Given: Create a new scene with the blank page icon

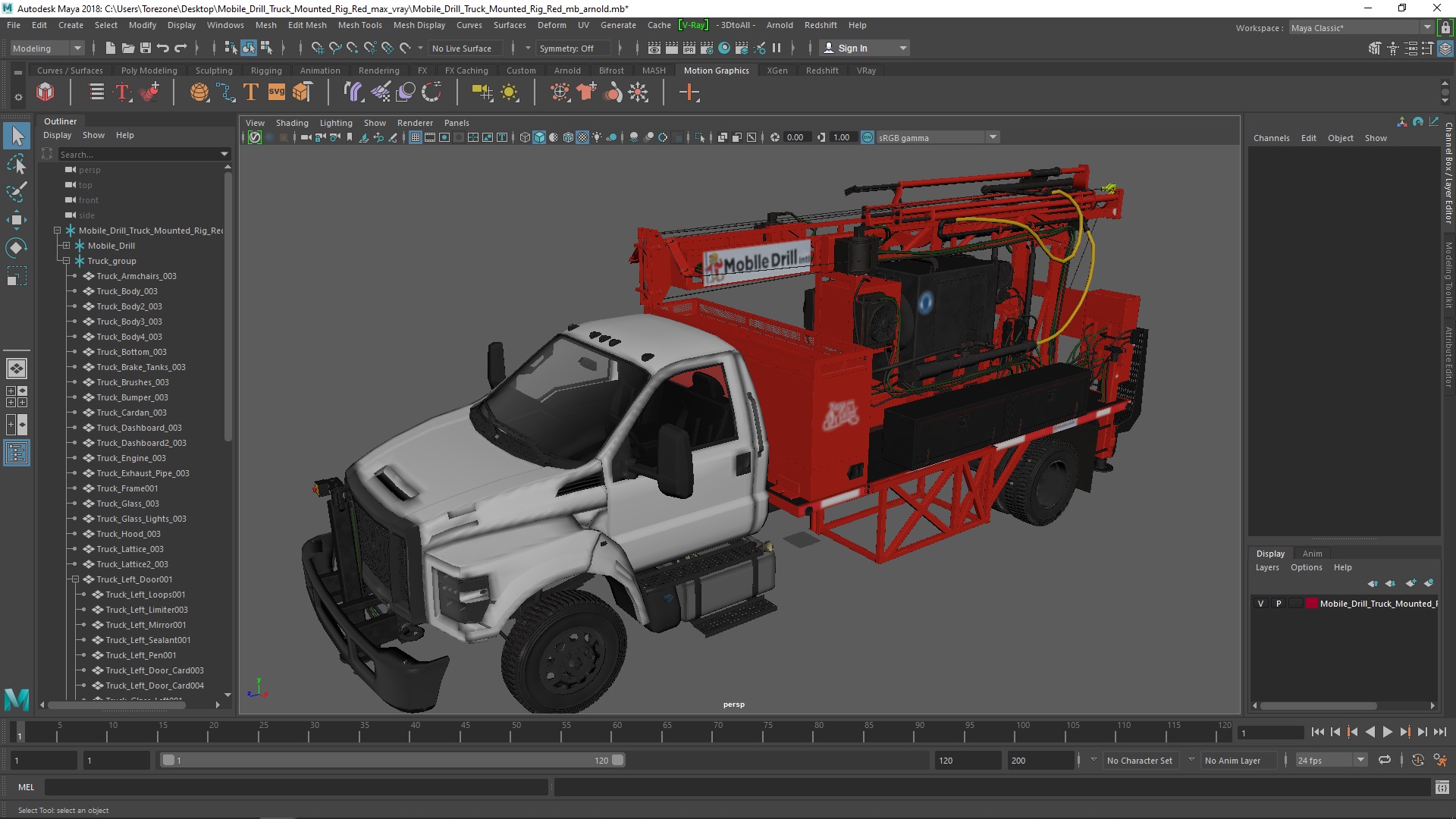Looking at the screenshot, I should pyautogui.click(x=111, y=48).
